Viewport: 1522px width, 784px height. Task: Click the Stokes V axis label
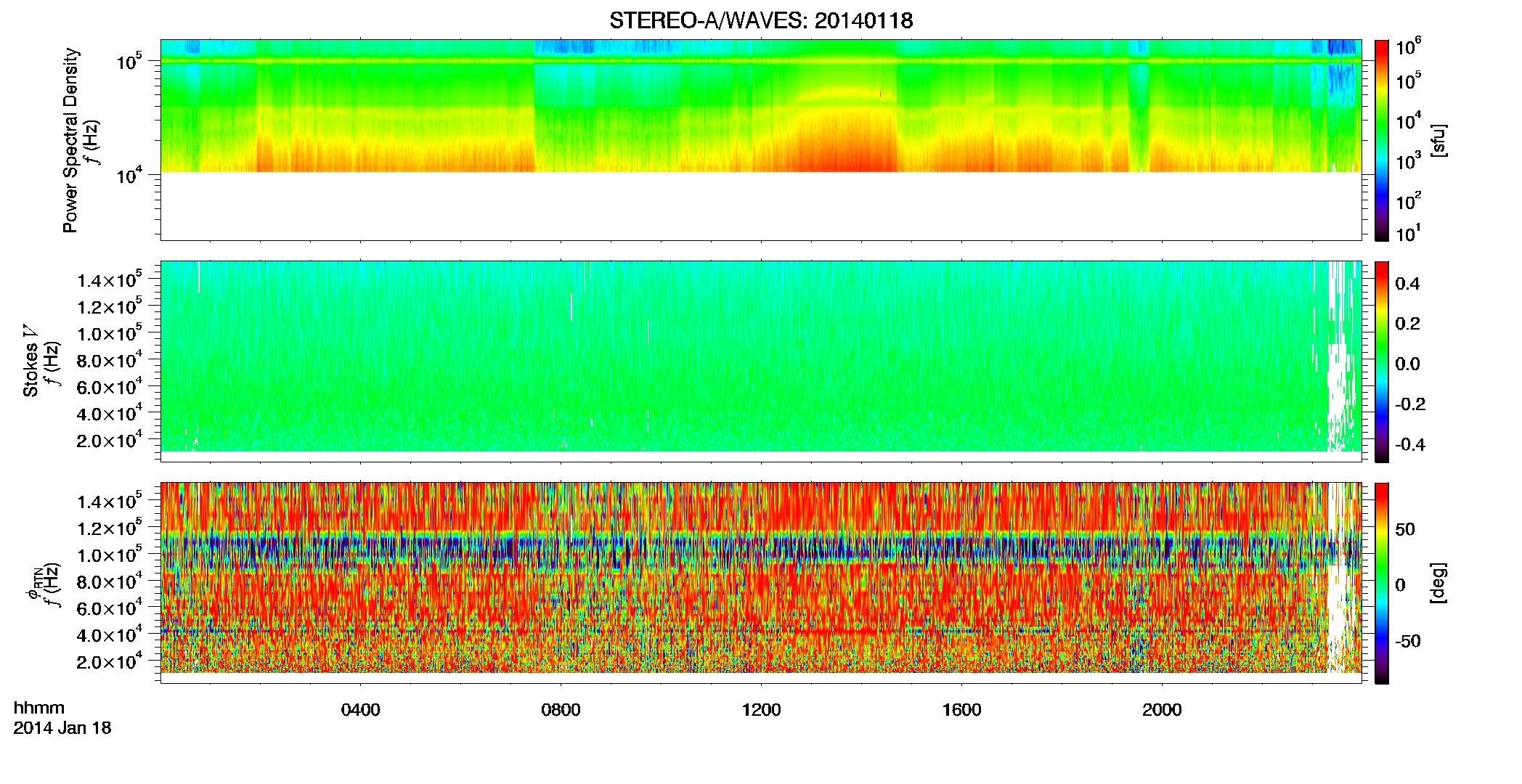(x=31, y=361)
